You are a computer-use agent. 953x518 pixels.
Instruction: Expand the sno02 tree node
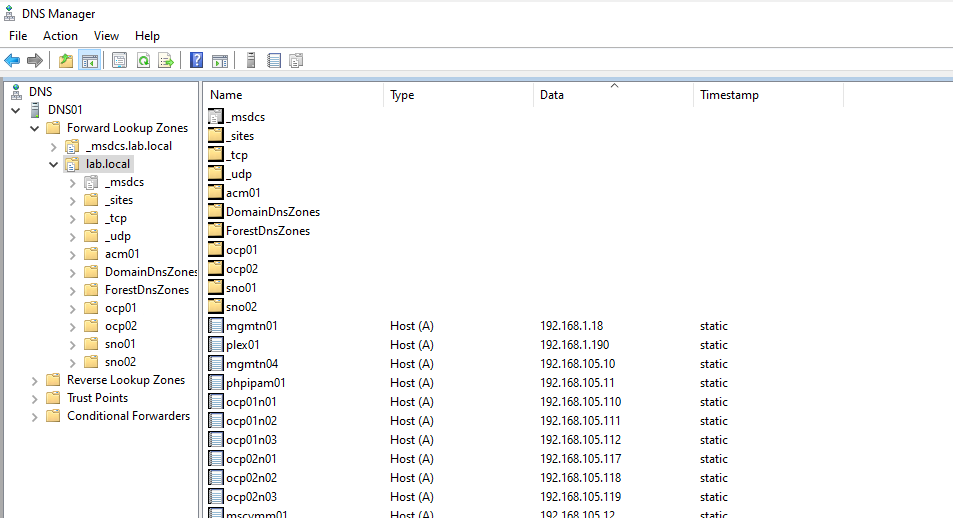point(72,362)
